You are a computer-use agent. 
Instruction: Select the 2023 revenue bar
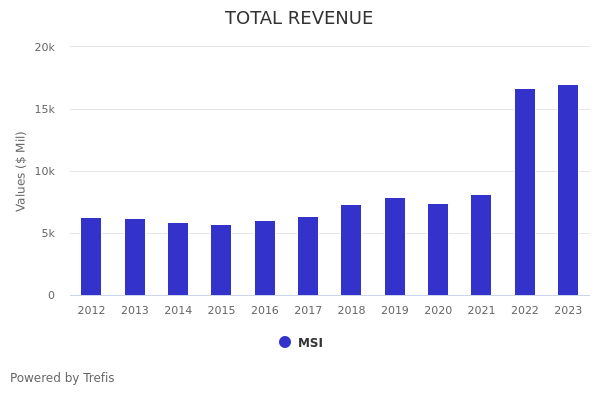pos(568,190)
